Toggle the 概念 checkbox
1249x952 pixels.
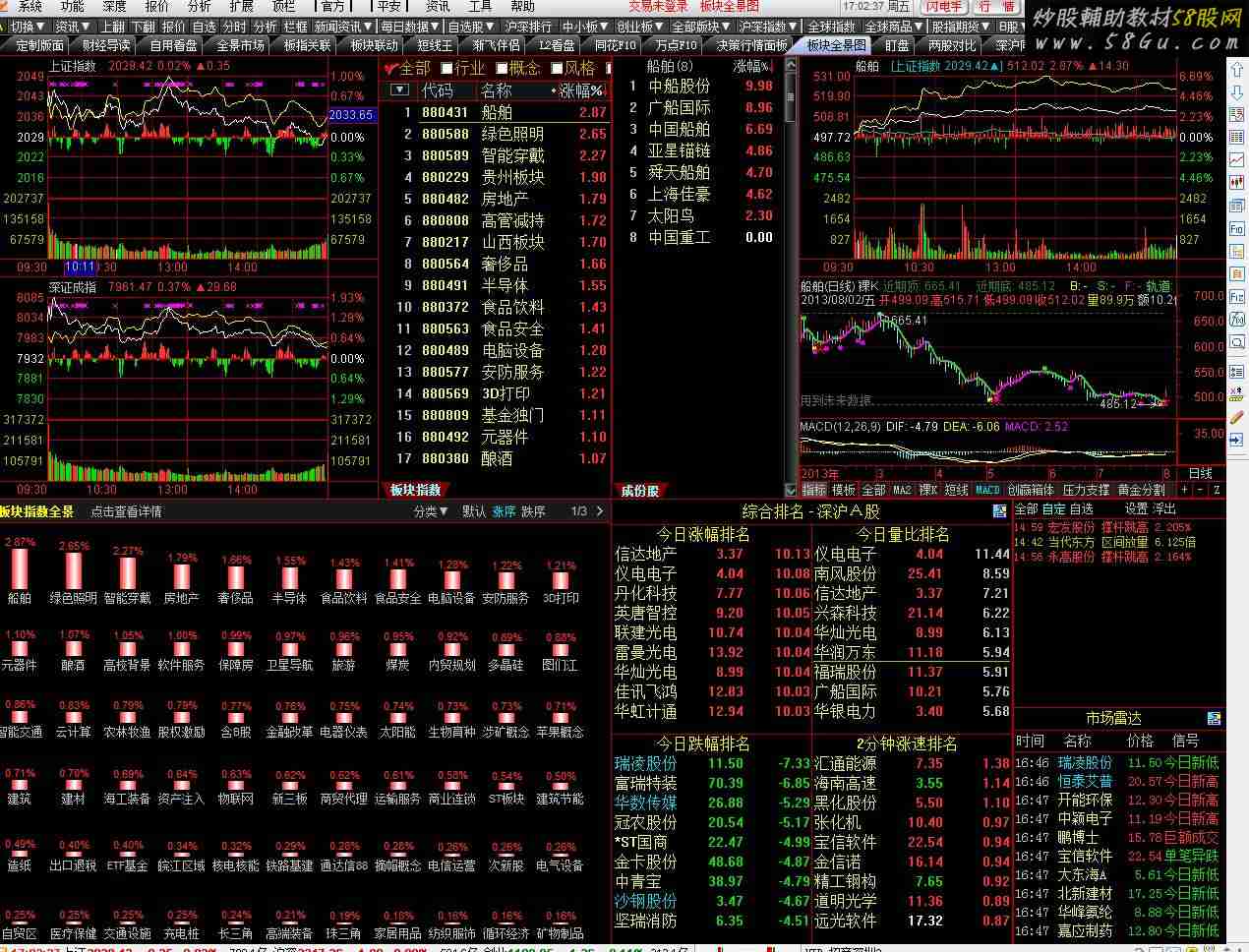pyautogui.click(x=503, y=69)
